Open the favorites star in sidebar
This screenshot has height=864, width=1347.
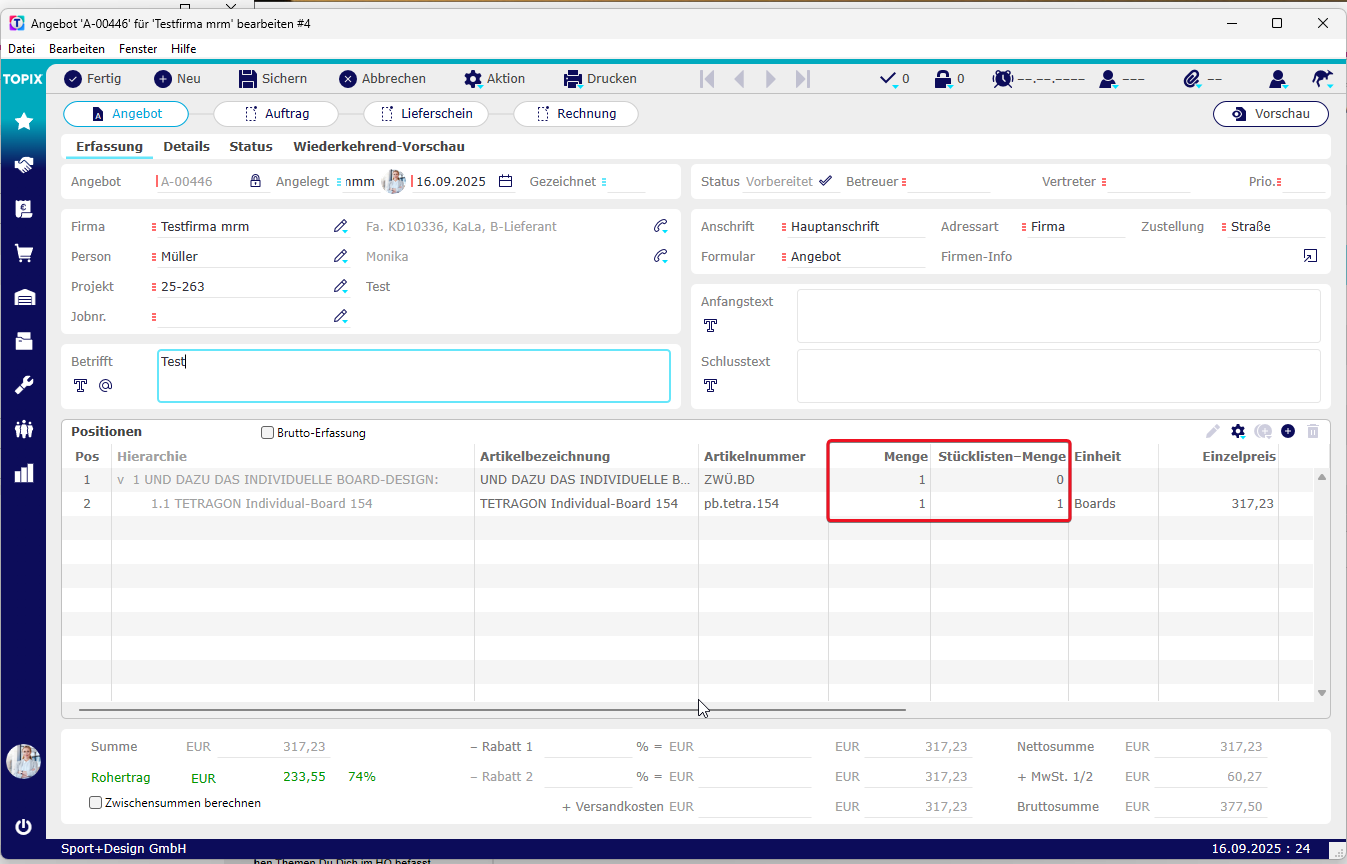coord(23,122)
